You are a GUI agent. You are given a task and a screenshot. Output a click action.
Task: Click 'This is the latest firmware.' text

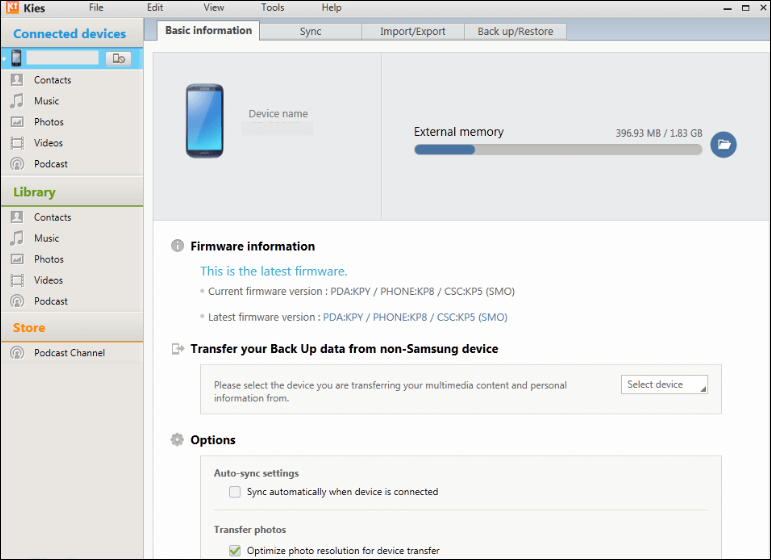(273, 271)
